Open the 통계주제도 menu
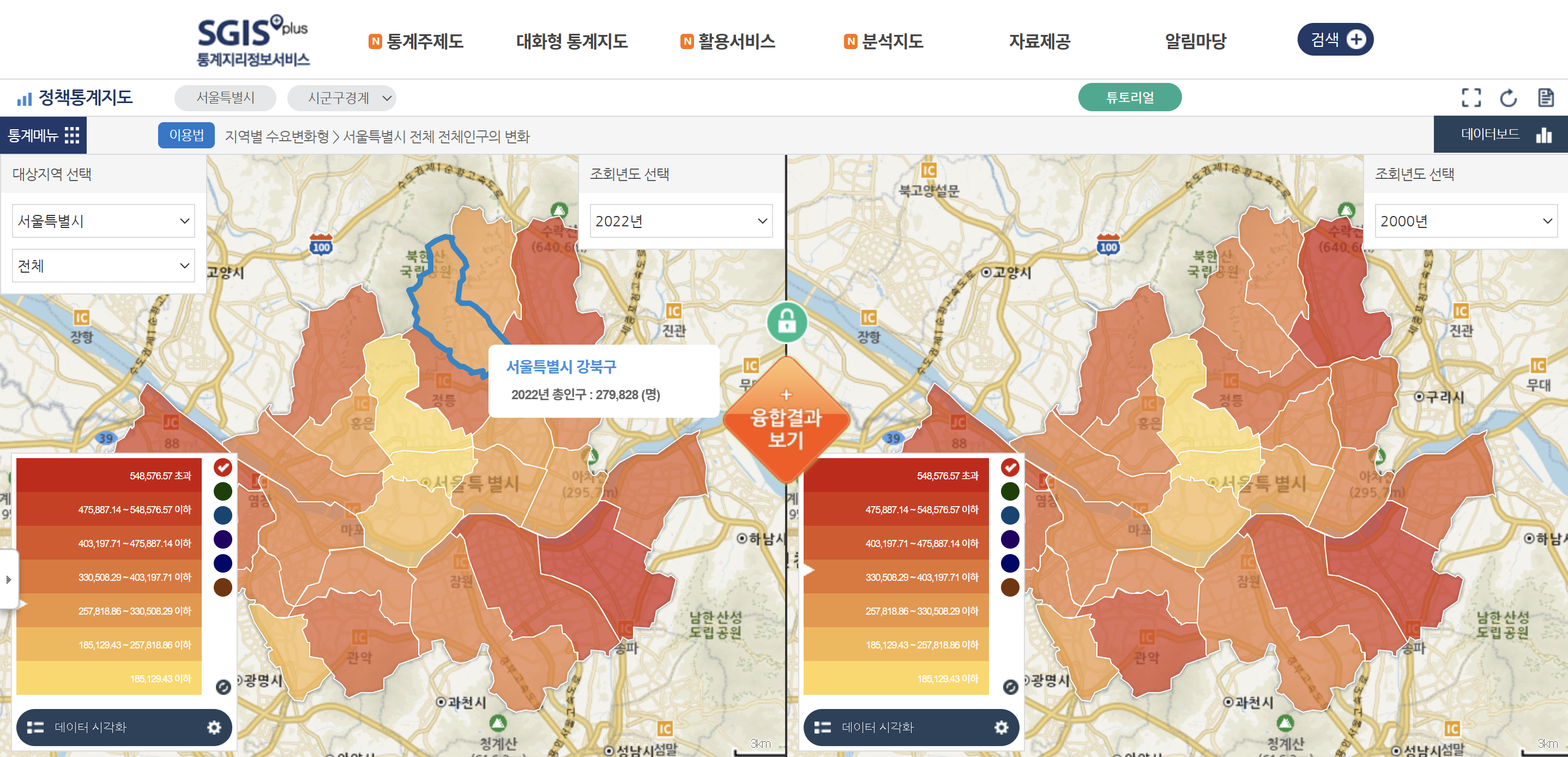 [x=424, y=41]
